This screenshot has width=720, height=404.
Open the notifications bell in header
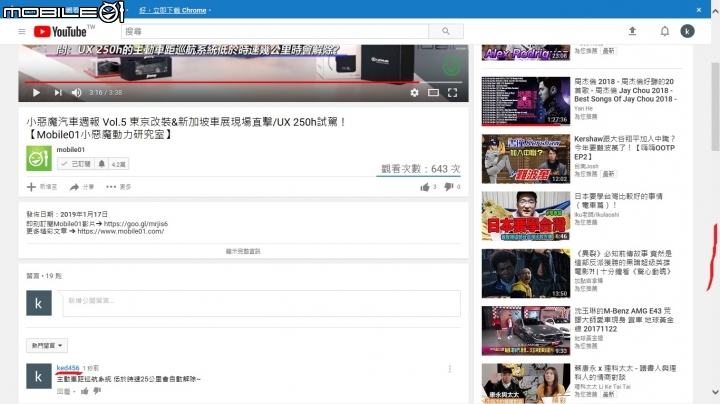point(664,31)
